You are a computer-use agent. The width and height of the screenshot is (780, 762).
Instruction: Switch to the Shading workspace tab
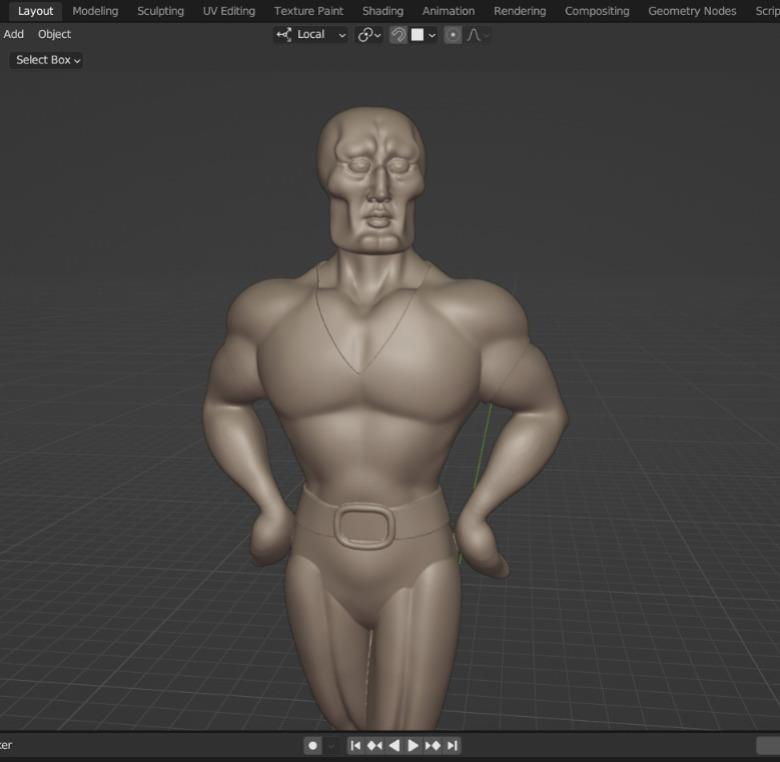(x=383, y=11)
